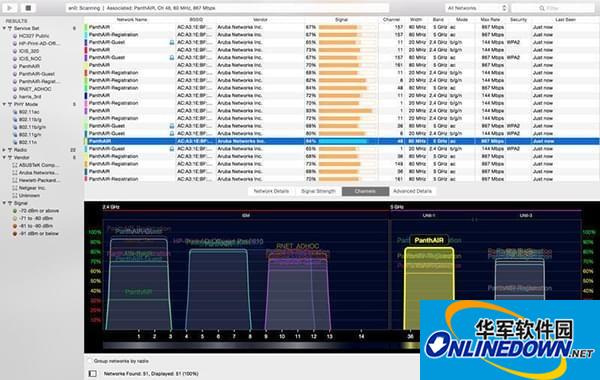
Task: Switch to the Network Details tab
Action: click(x=271, y=191)
